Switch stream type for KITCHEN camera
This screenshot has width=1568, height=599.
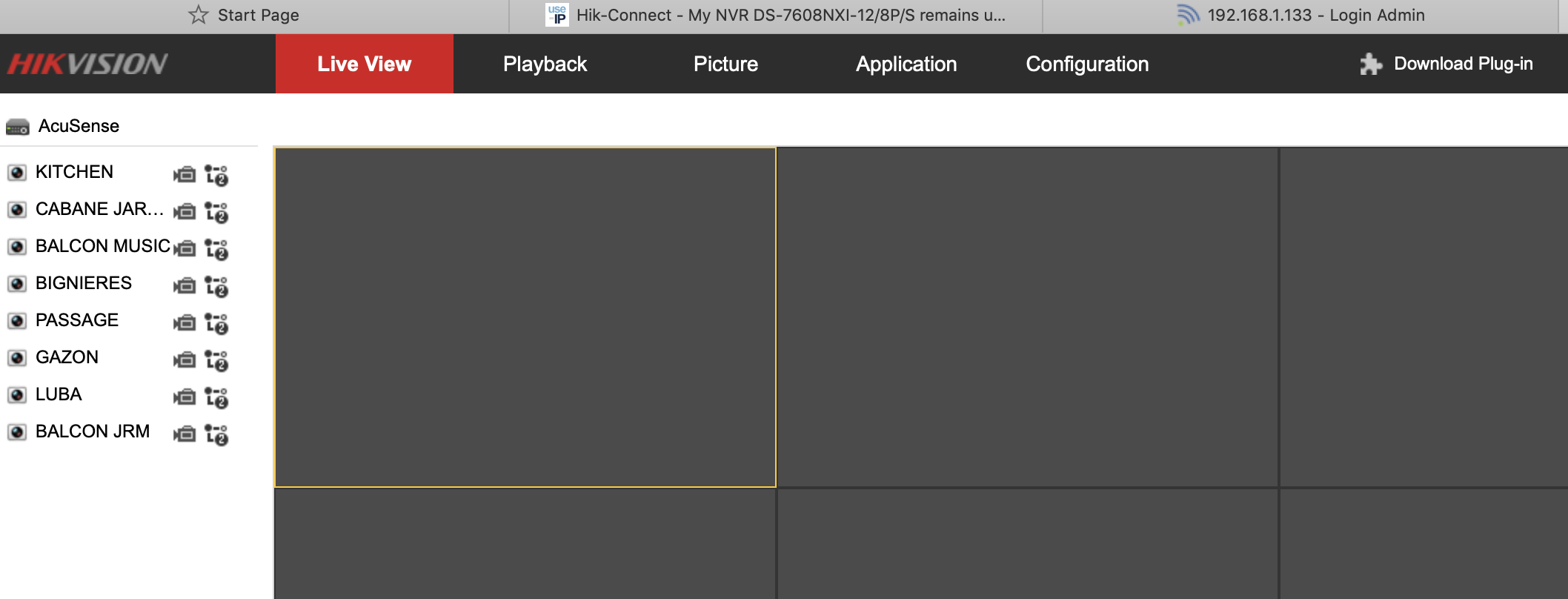pyautogui.click(x=216, y=175)
